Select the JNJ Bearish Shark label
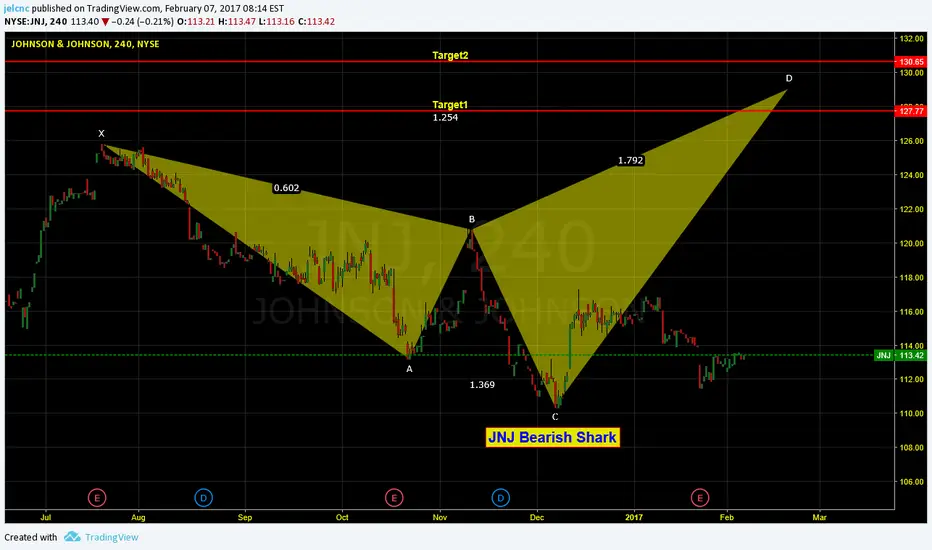932x550 pixels. 552,438
